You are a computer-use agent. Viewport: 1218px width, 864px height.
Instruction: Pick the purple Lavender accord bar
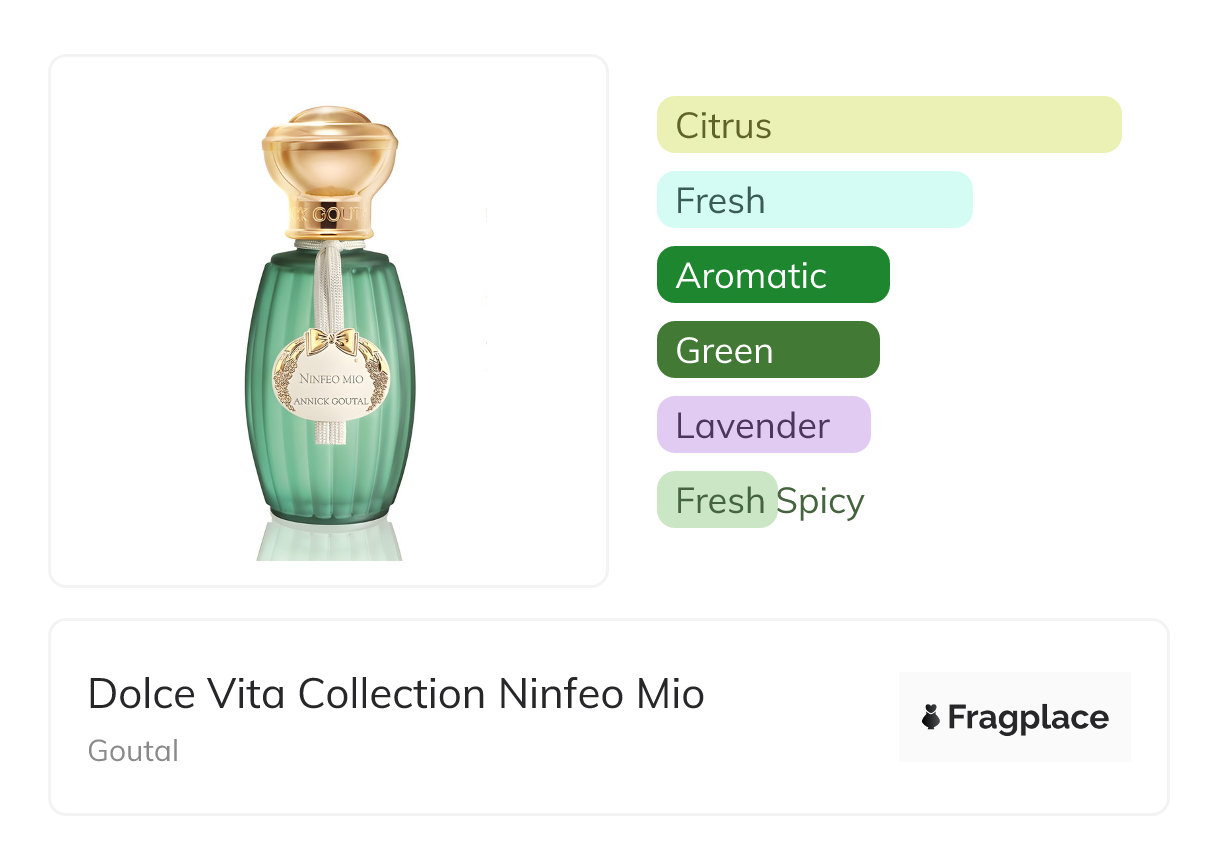click(763, 425)
